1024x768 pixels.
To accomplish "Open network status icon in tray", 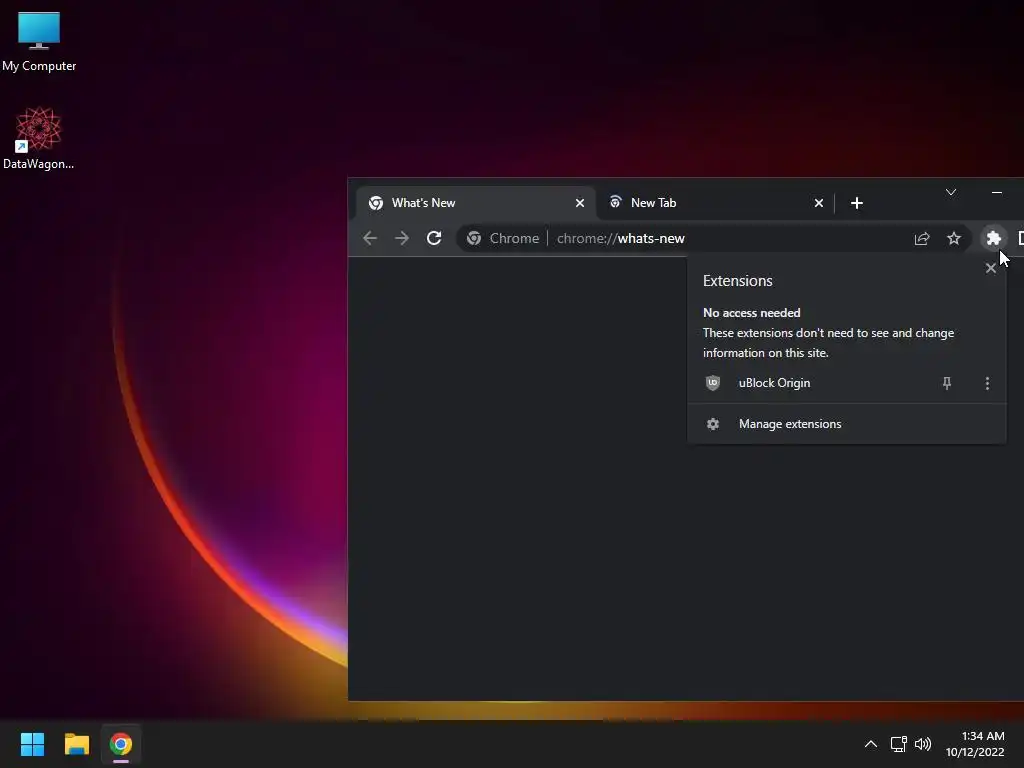I will coord(898,744).
